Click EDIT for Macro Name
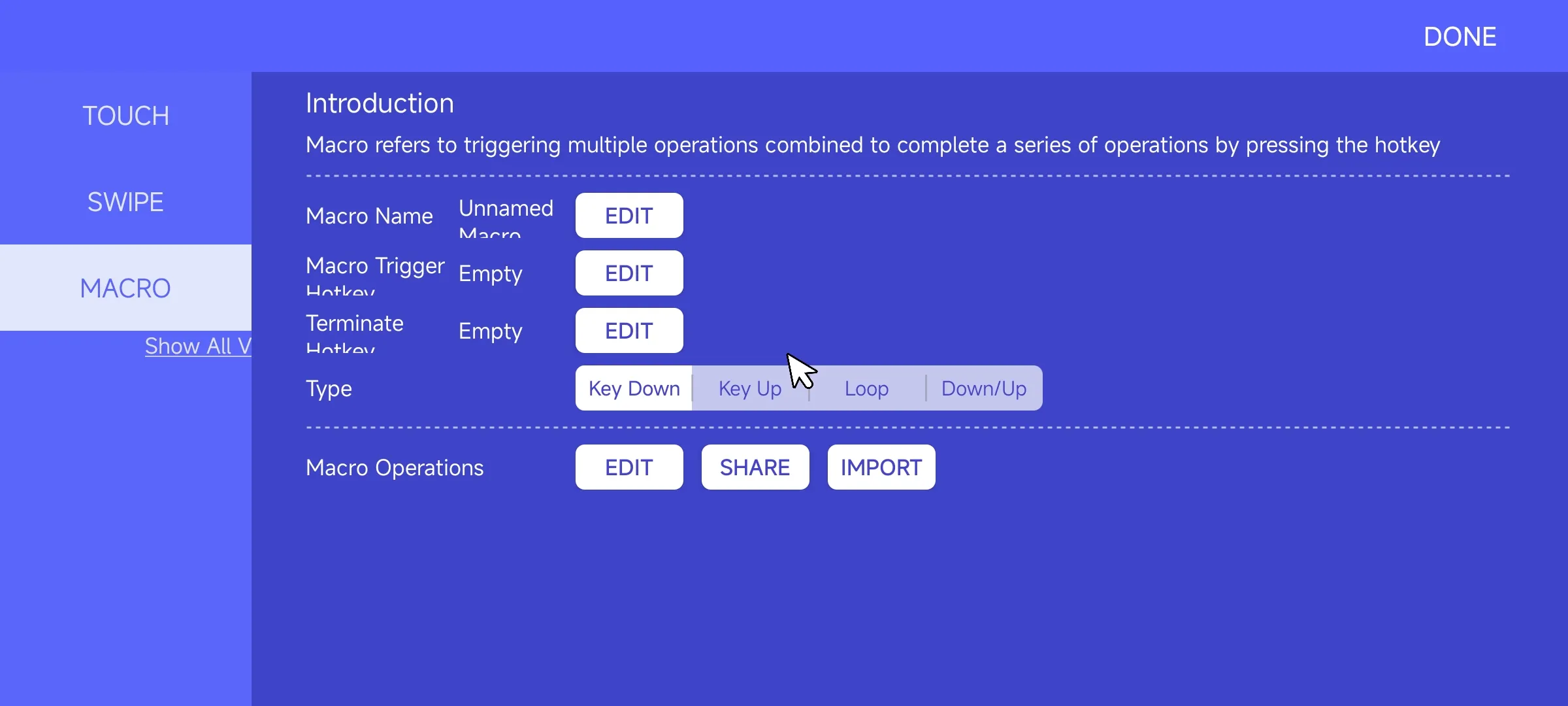 tap(629, 215)
